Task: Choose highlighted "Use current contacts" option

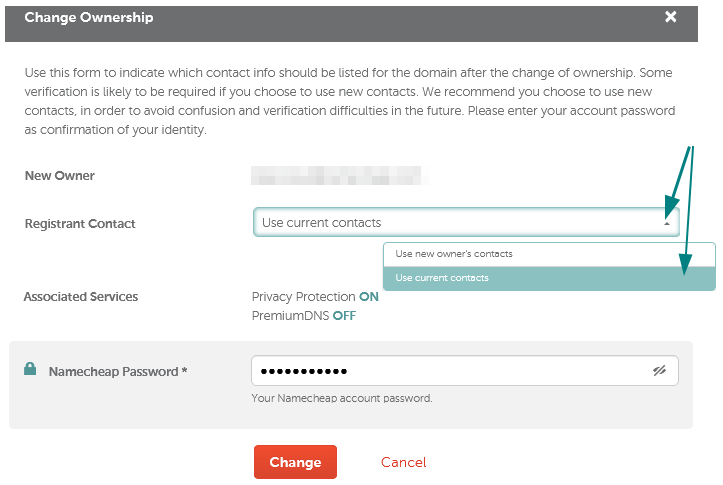Action: click(x=549, y=278)
